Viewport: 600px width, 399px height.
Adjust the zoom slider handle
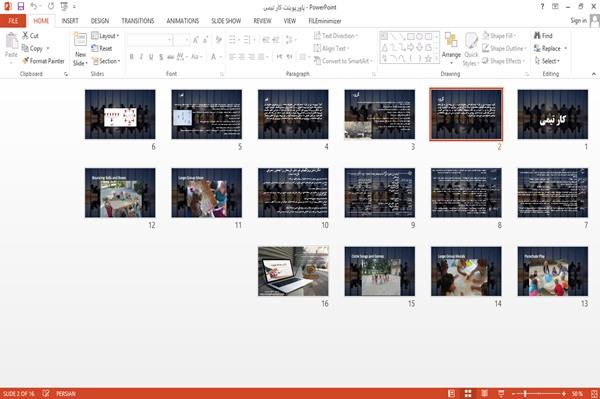coord(525,393)
